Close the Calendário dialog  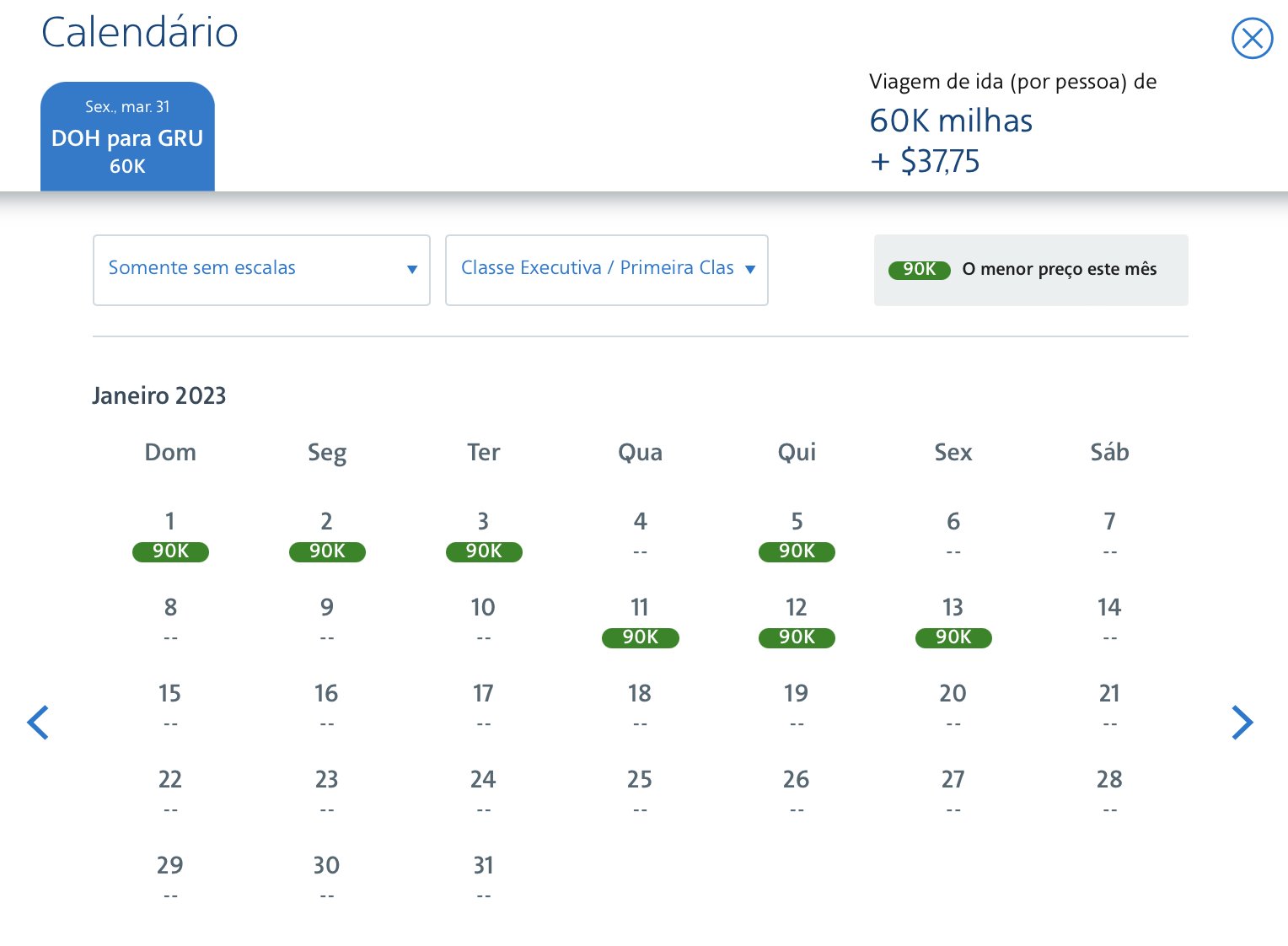pyautogui.click(x=1252, y=39)
